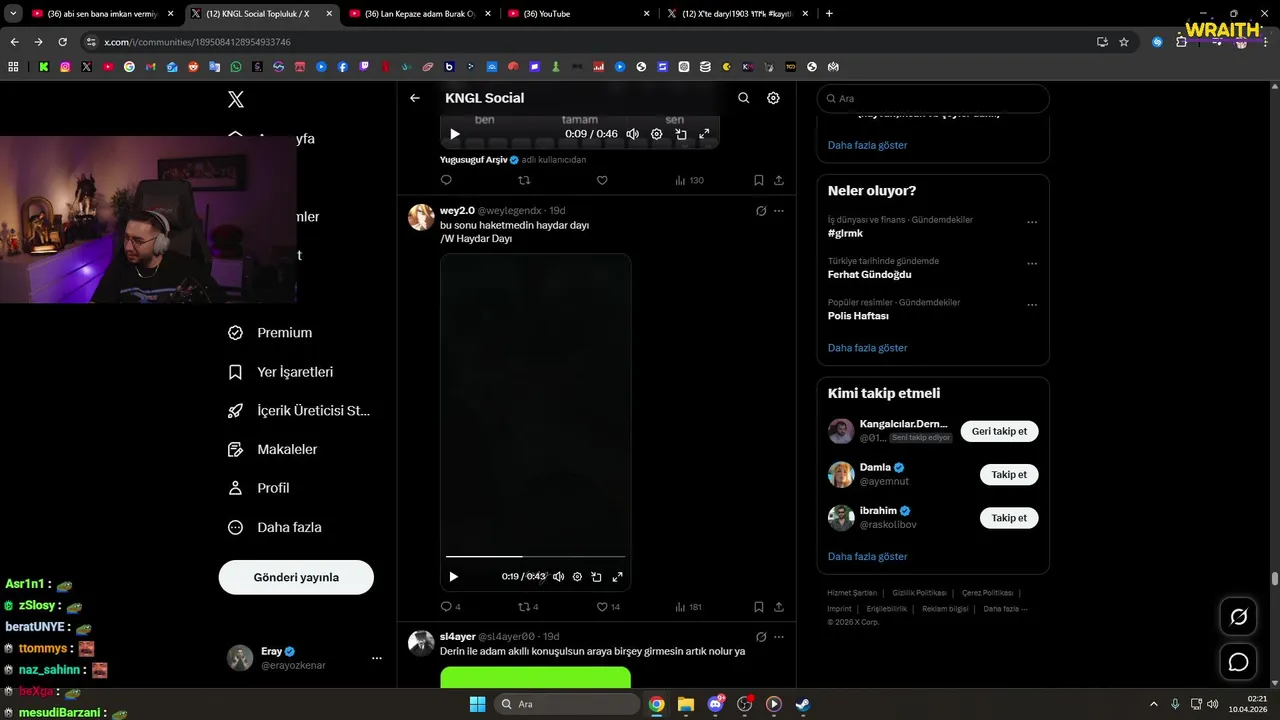Bookmark the post with 130 views

tap(759, 180)
